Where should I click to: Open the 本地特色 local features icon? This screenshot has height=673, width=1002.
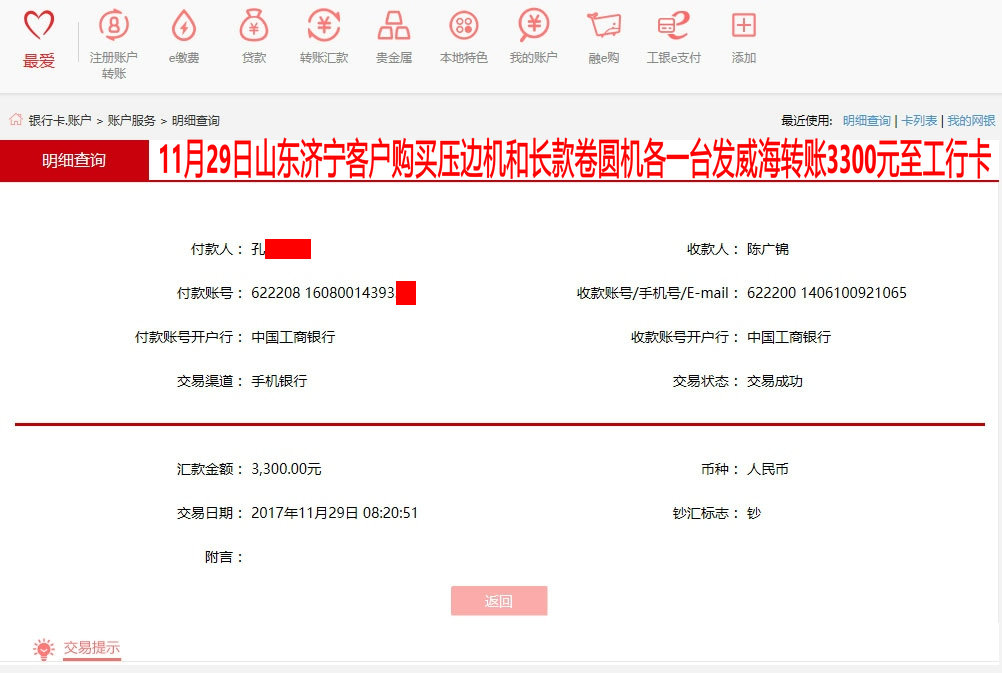(x=463, y=36)
